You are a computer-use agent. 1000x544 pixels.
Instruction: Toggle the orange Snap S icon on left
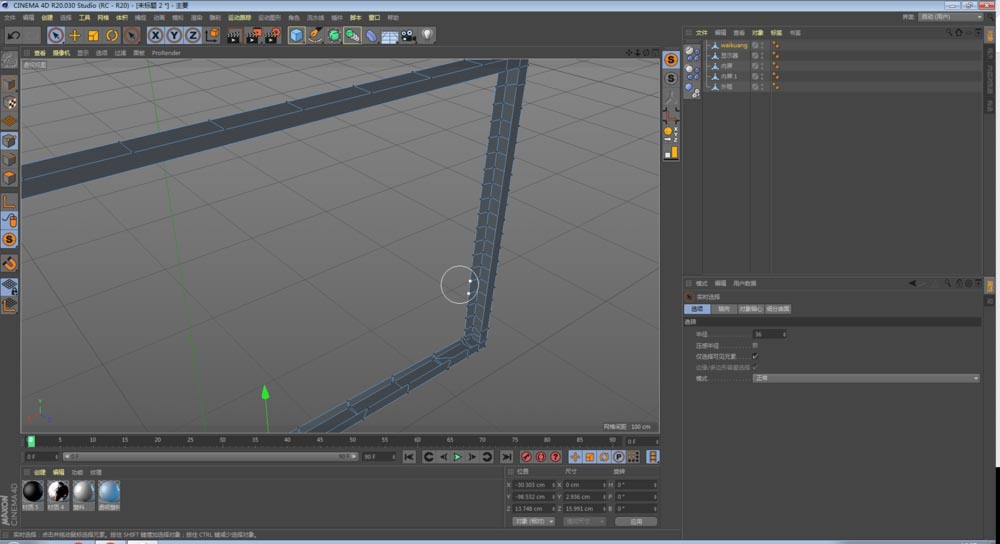click(x=10, y=239)
